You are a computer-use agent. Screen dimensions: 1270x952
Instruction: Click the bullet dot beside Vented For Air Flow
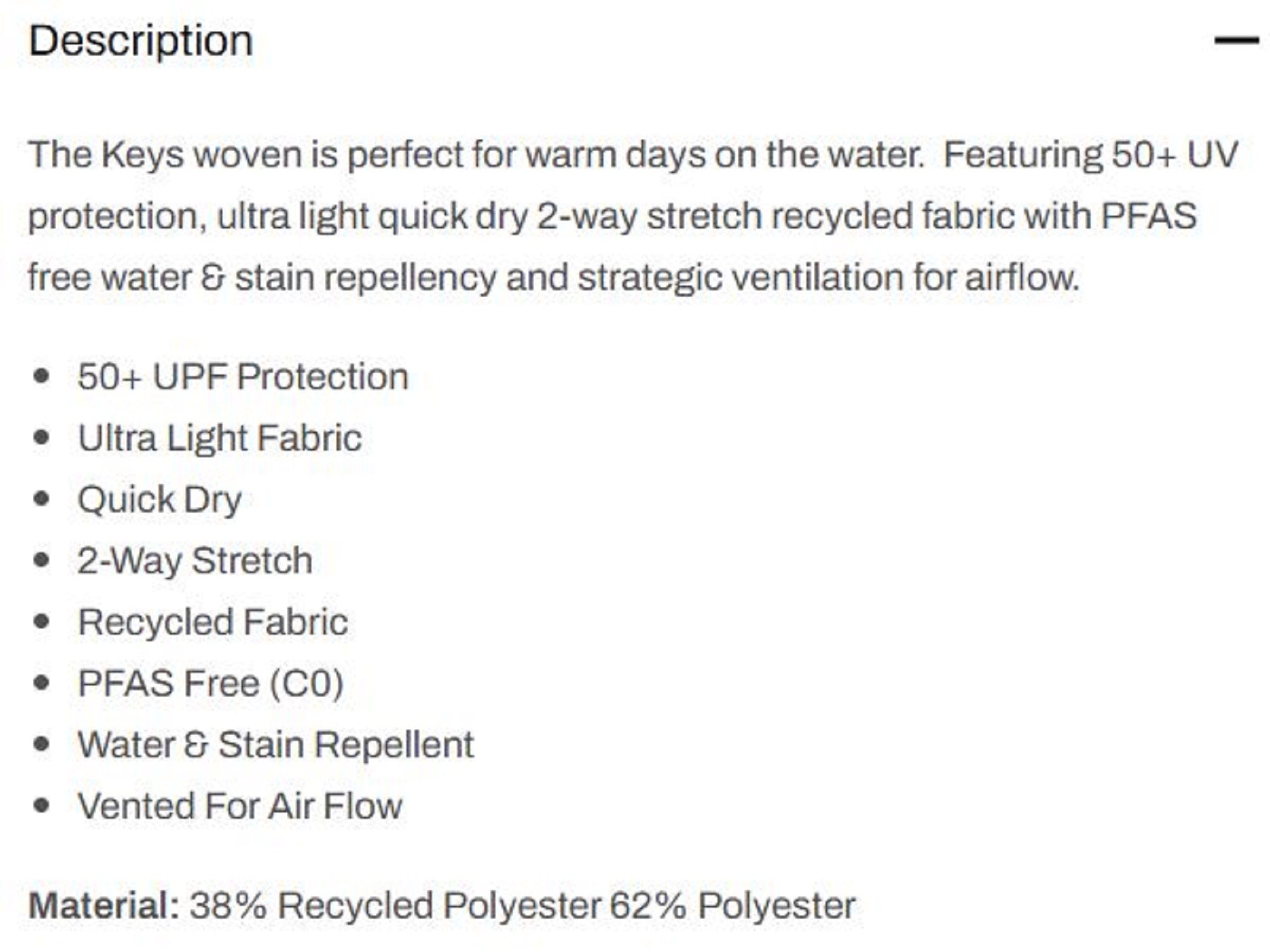[x=42, y=805]
